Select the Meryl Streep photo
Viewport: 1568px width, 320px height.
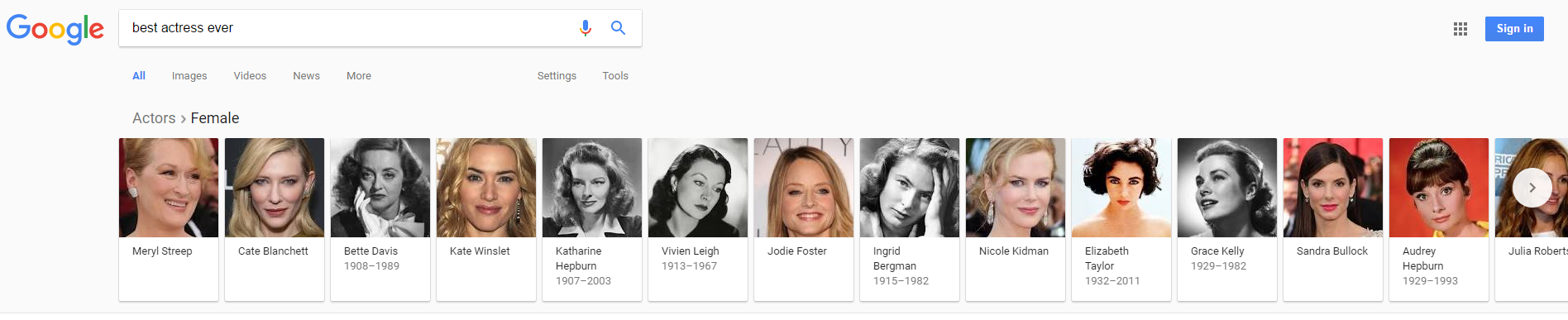[169, 188]
